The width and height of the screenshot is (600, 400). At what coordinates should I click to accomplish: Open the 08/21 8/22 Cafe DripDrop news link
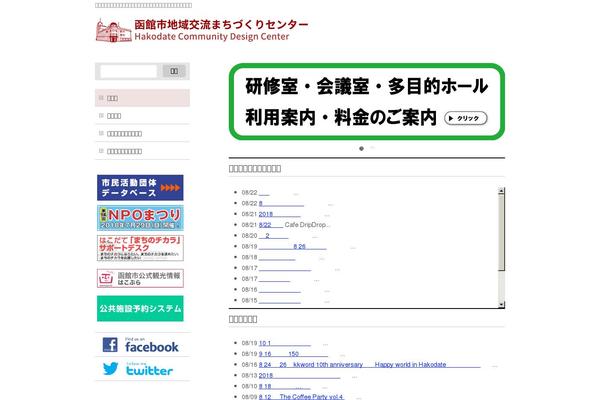click(271, 225)
